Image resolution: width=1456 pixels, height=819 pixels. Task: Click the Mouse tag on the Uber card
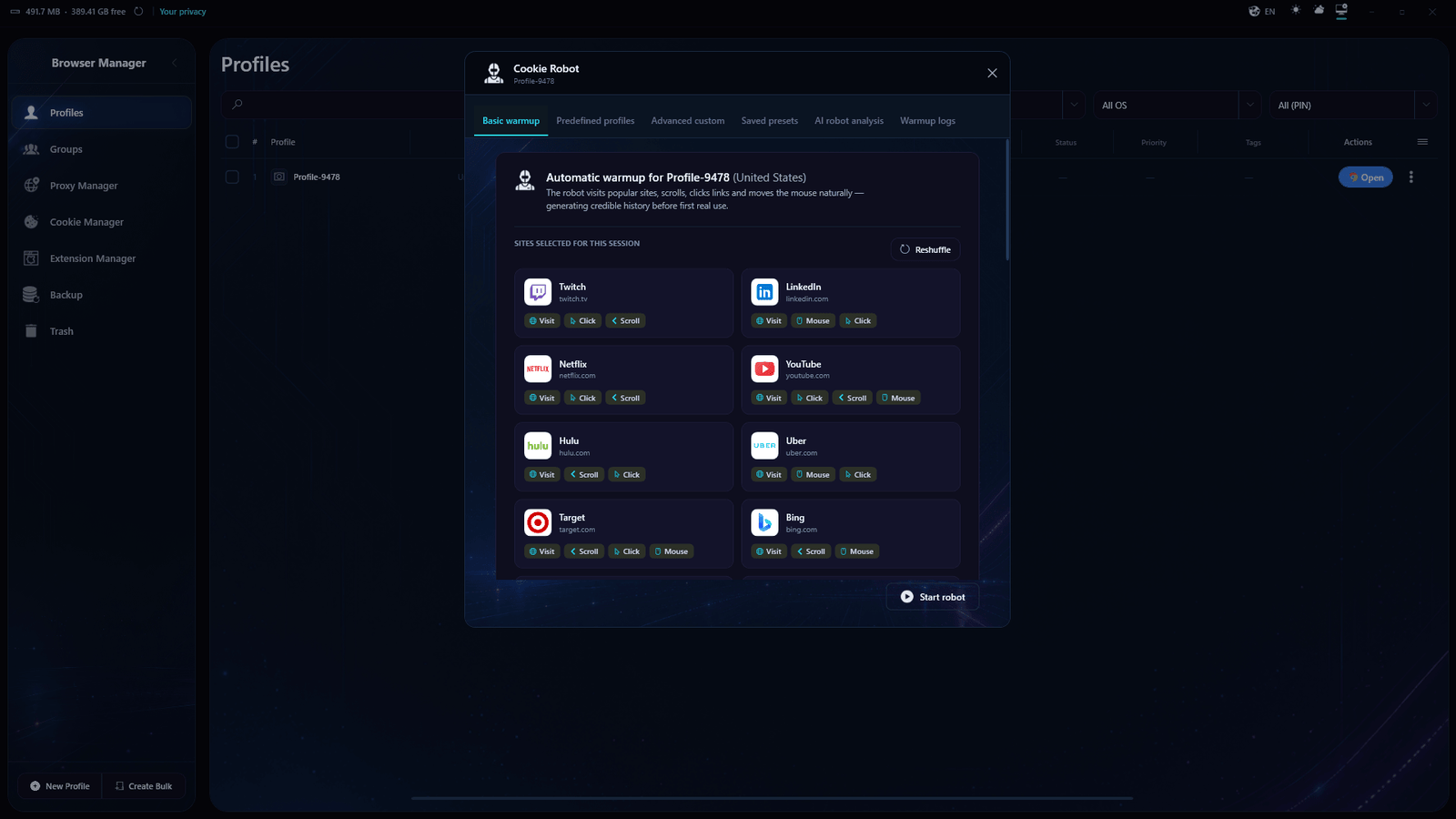tap(814, 475)
